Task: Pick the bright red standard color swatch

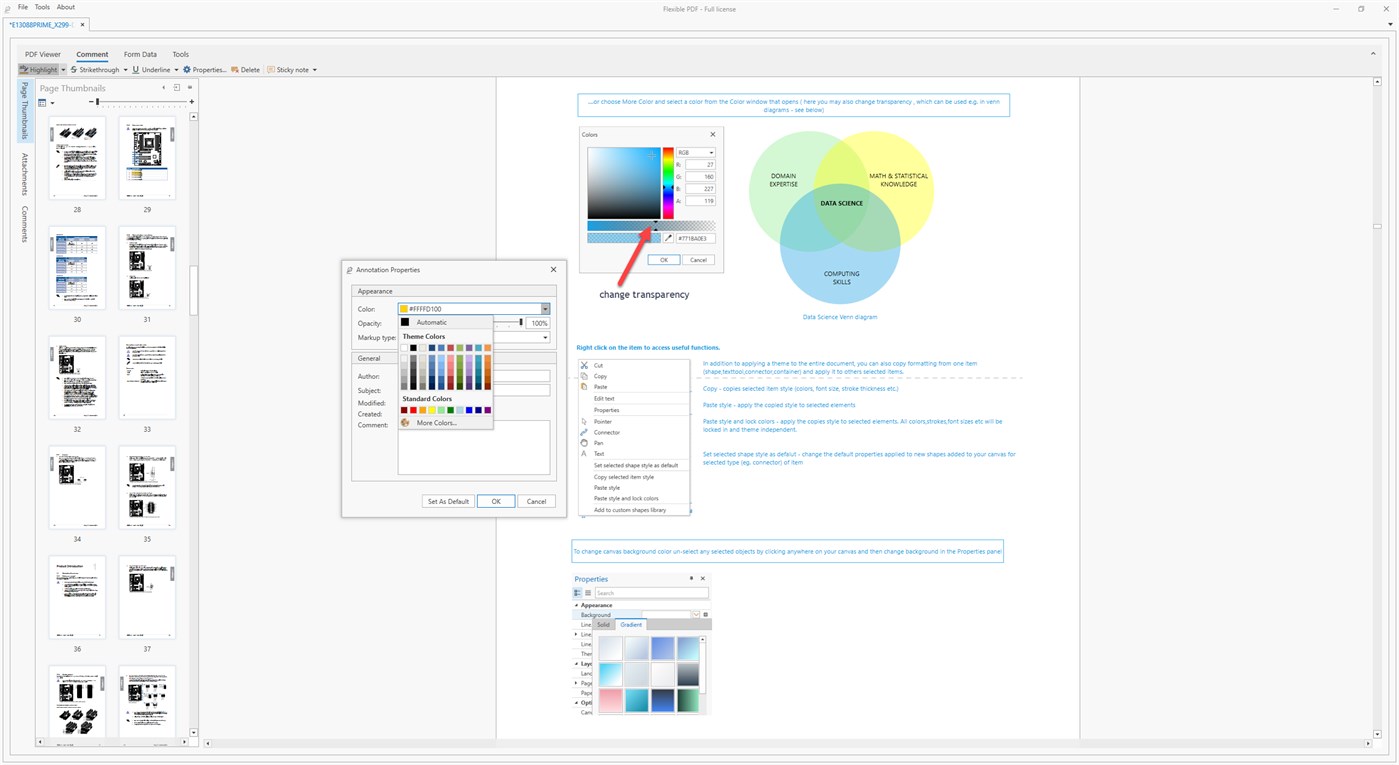Action: tap(413, 410)
